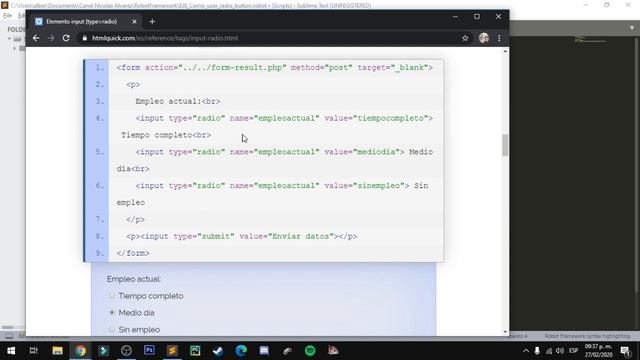Open the Windows notification center
The width and height of the screenshot is (640, 360).
(625, 351)
